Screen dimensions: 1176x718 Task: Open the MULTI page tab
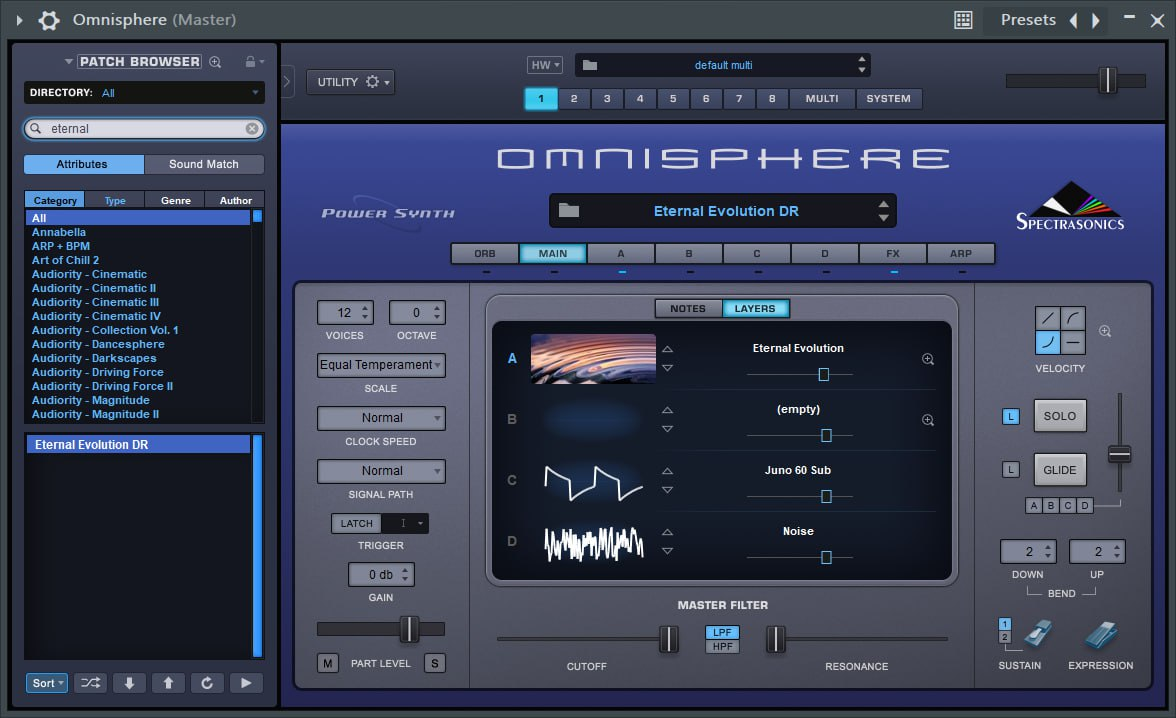click(x=822, y=99)
